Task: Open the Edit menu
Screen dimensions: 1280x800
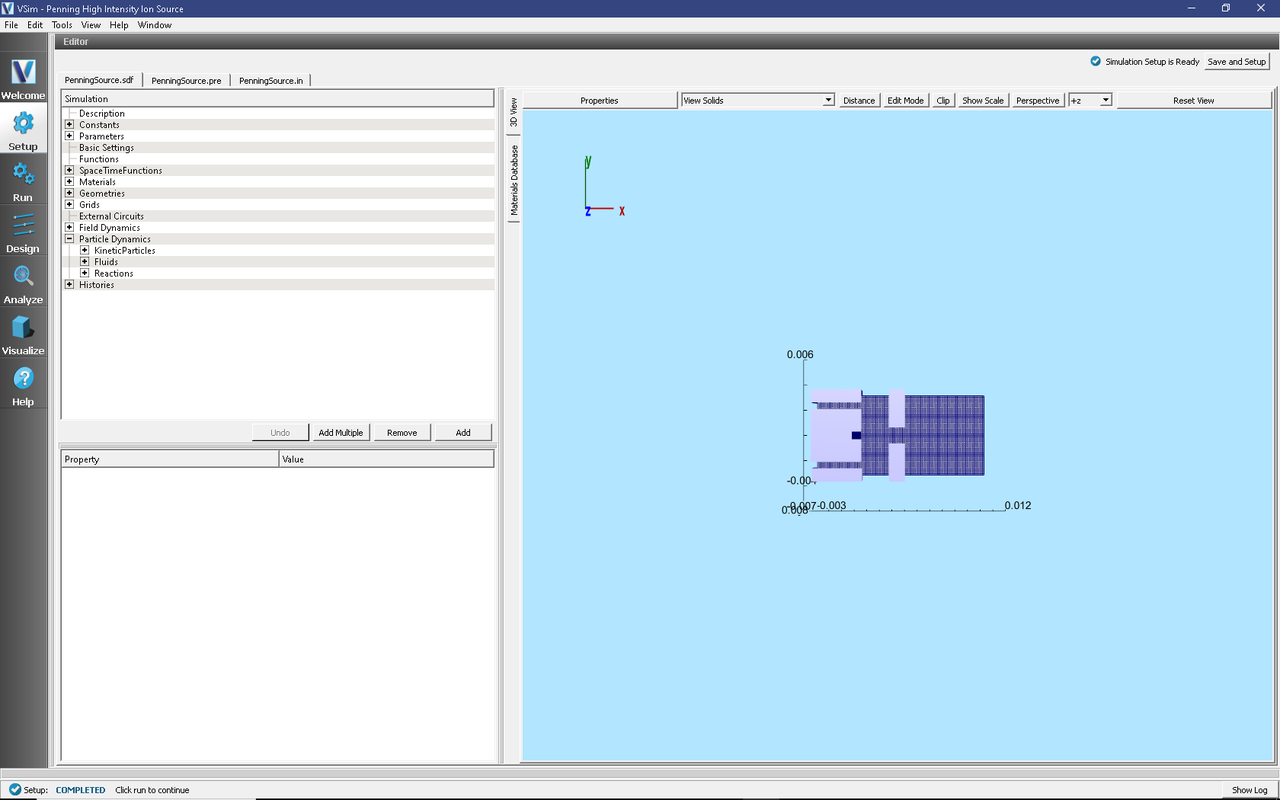Action: [x=35, y=25]
